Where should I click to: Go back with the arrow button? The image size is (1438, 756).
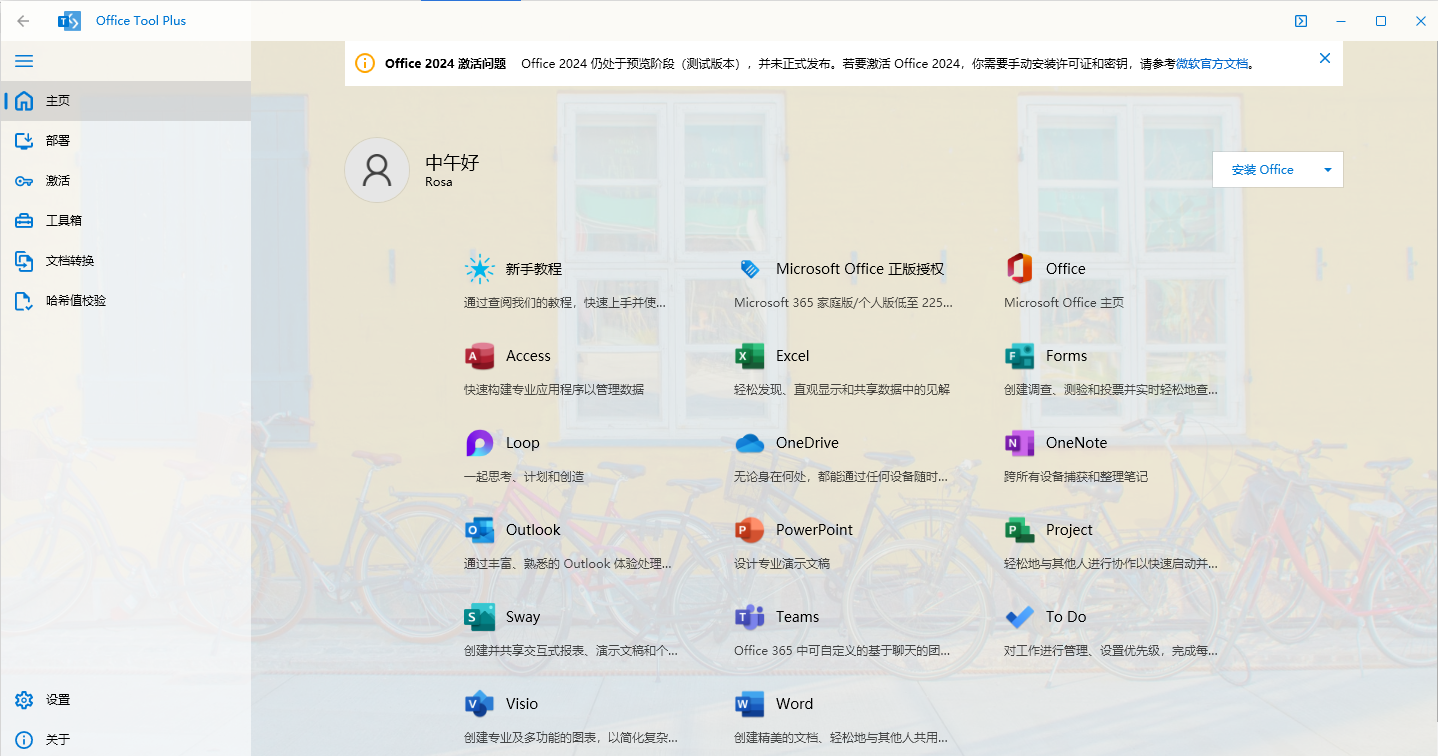click(23, 21)
